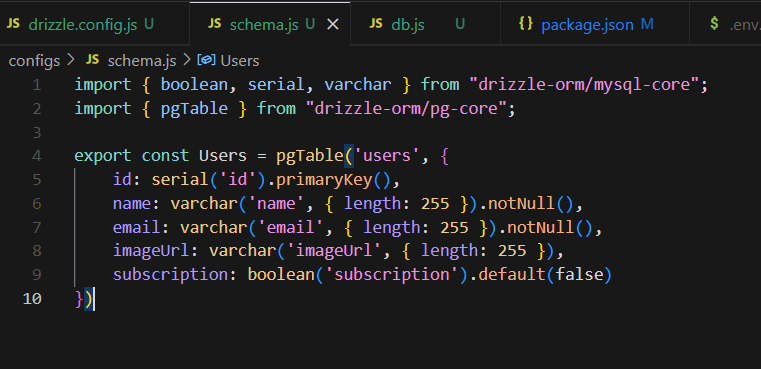Click the dollar icon on .env tab
This screenshot has height=369, width=761.
(x=714, y=24)
